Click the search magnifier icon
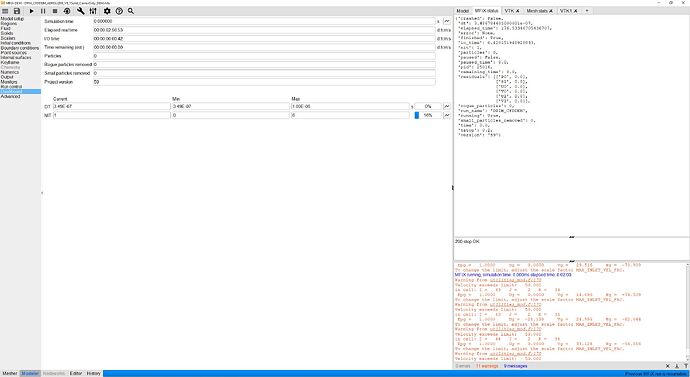Image resolution: width=690 pixels, height=377 pixels. pos(131,11)
